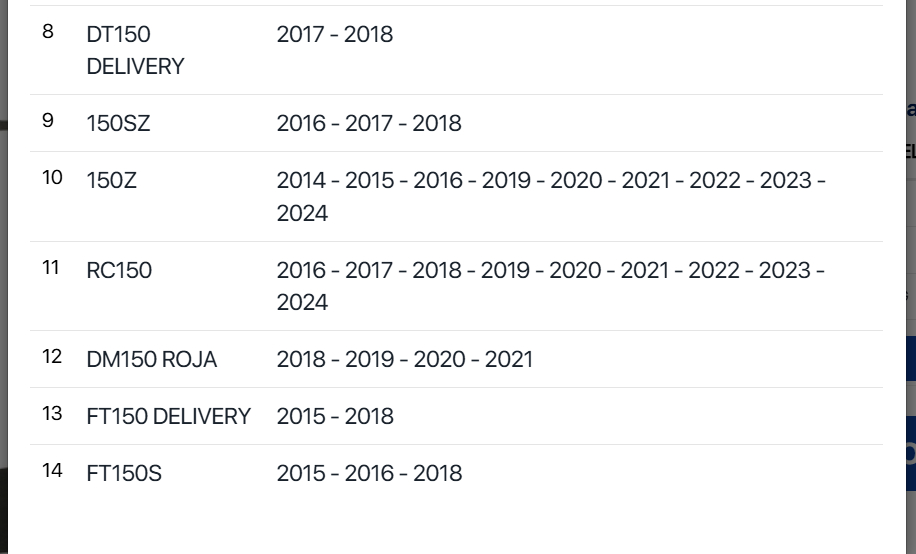Select the 150Z model name

[x=111, y=181]
